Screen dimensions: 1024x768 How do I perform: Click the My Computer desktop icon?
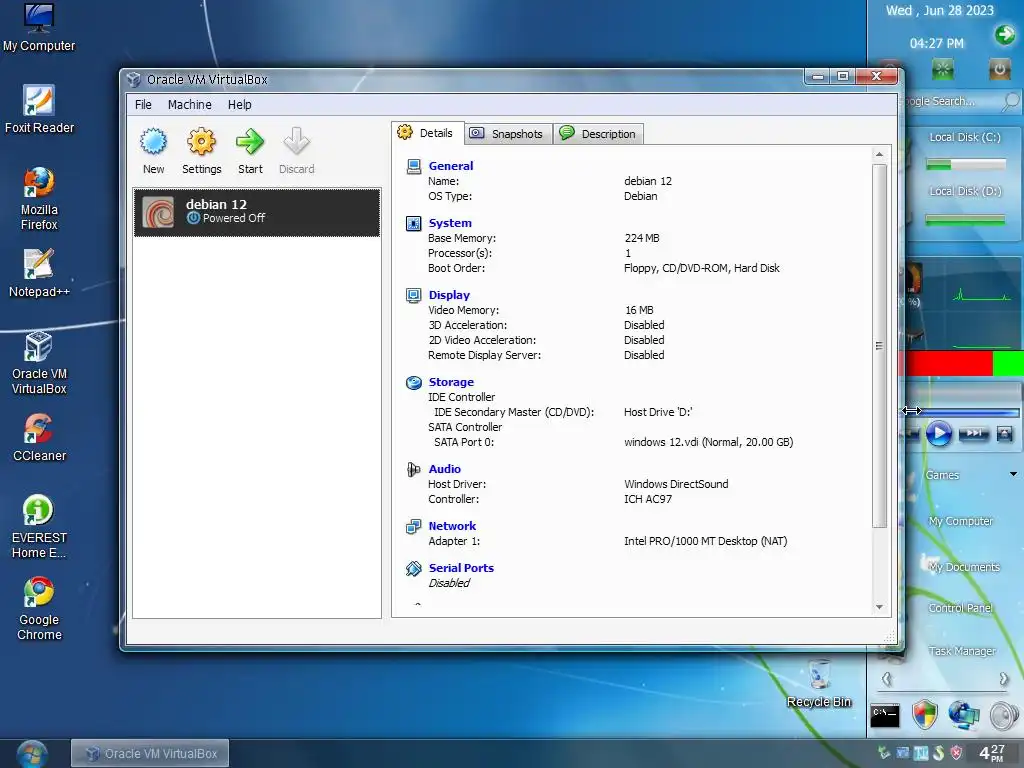39,27
